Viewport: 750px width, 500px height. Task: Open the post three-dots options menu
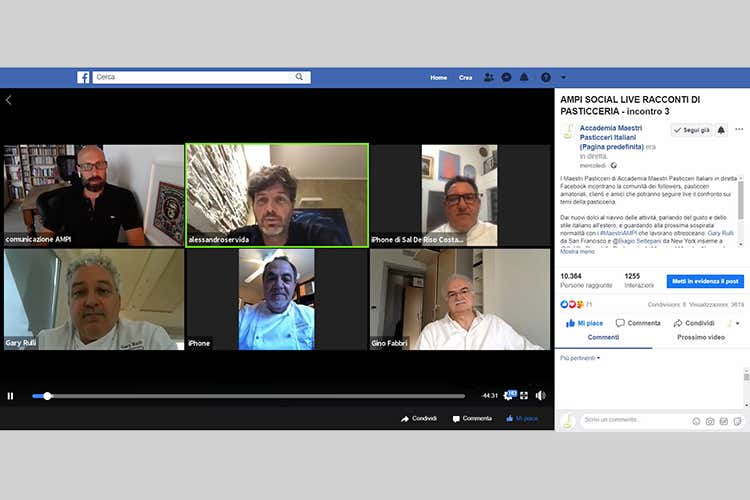pyautogui.click(x=739, y=129)
